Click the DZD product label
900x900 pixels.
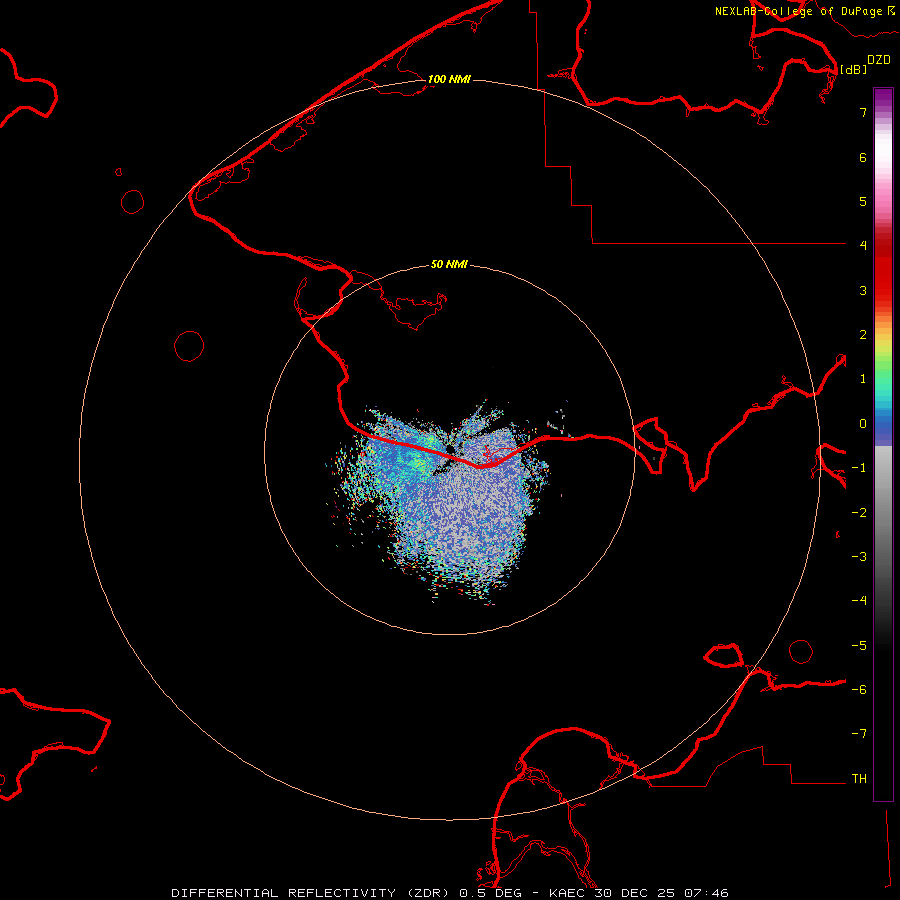click(x=879, y=60)
